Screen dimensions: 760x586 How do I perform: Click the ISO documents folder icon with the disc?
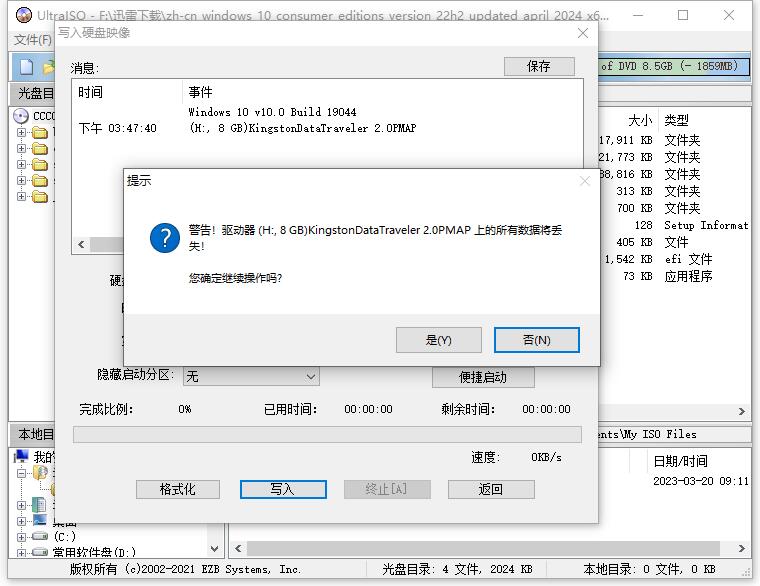pos(40,473)
